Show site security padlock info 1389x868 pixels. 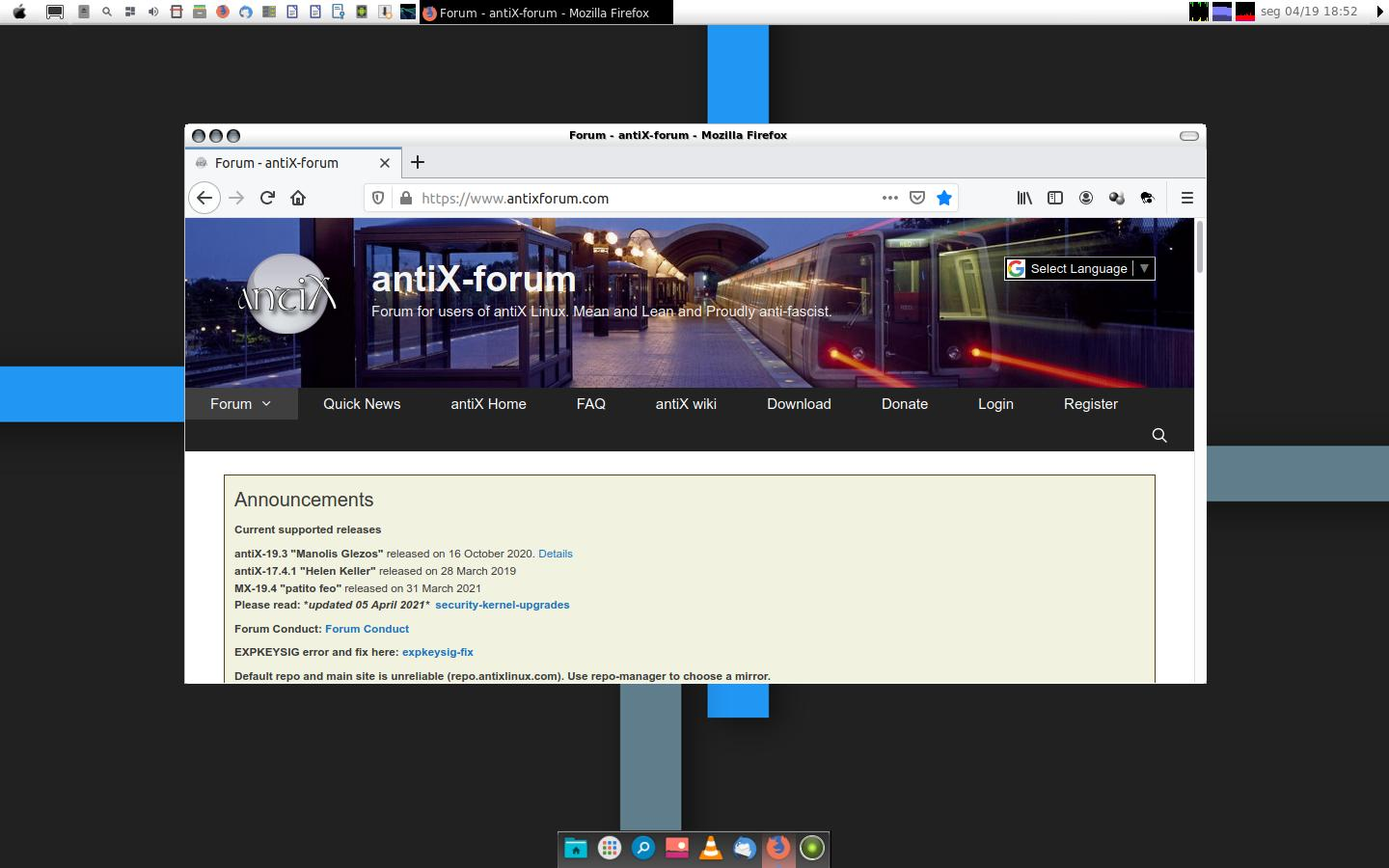tap(406, 198)
